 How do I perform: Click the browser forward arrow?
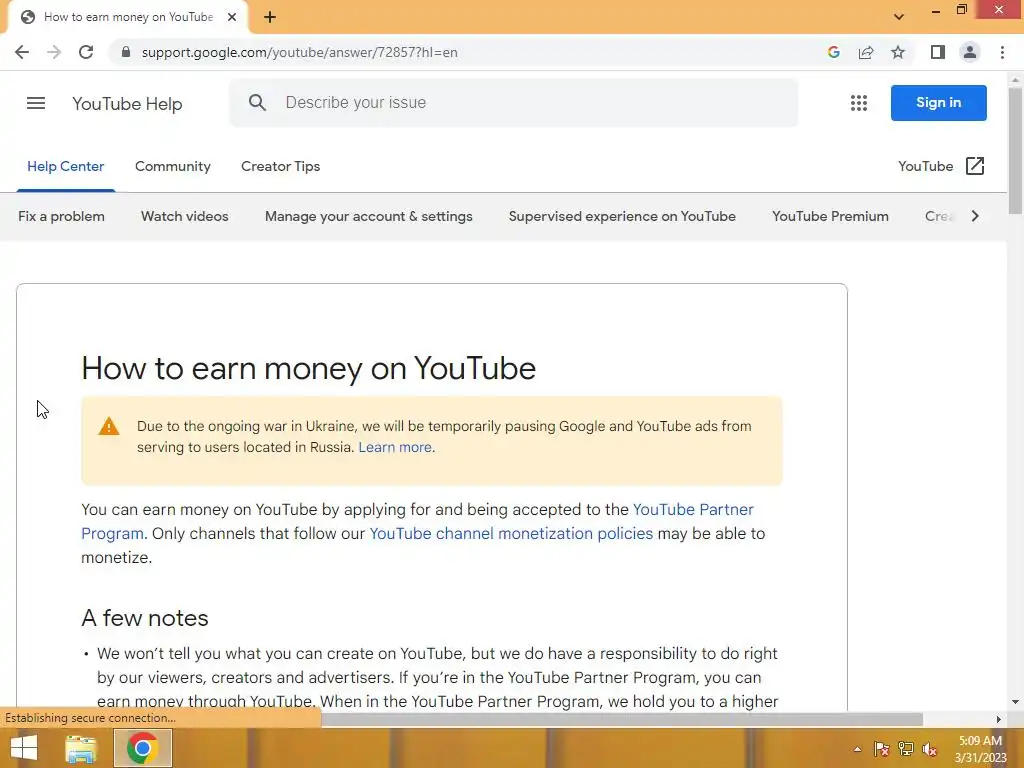click(x=54, y=52)
